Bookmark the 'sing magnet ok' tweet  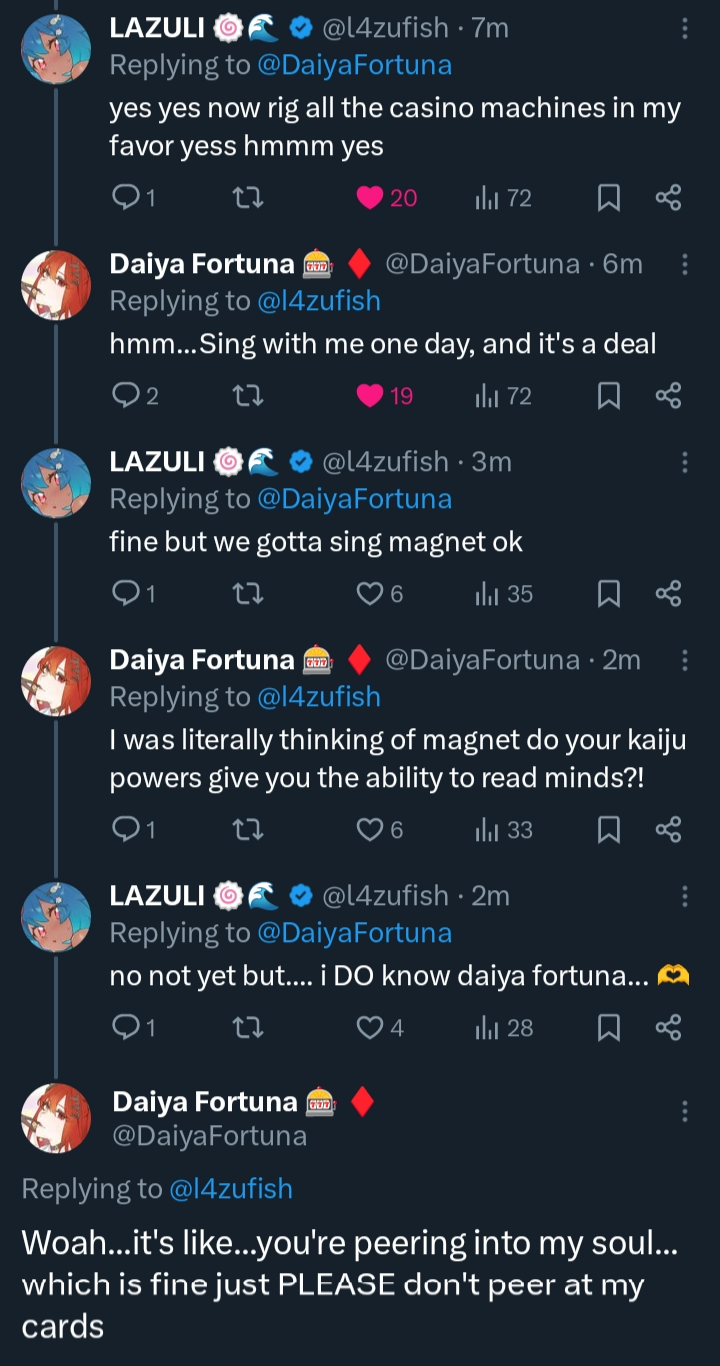(x=608, y=594)
